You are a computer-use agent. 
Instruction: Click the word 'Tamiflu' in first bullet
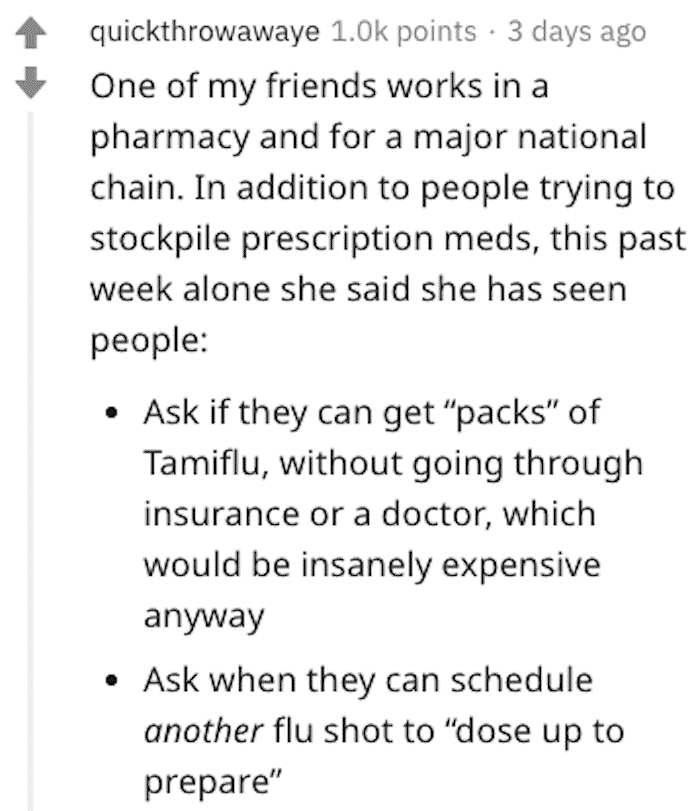point(201,462)
